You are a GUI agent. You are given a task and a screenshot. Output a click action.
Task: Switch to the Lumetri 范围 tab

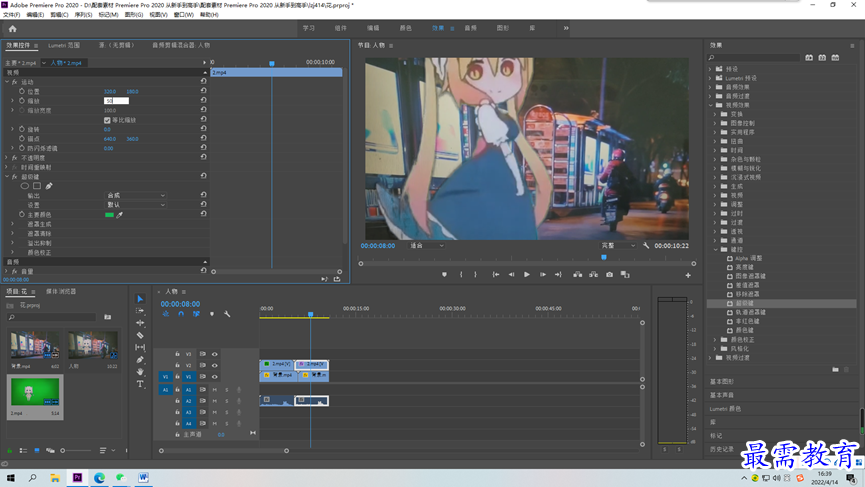[64, 45]
